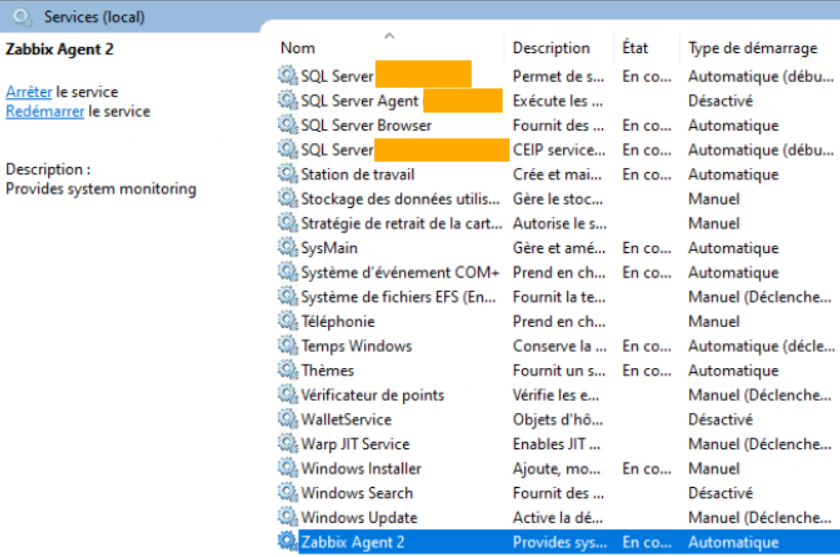Select Système de fichiers EFS service
Screen dimensions: 840x557
(399, 297)
